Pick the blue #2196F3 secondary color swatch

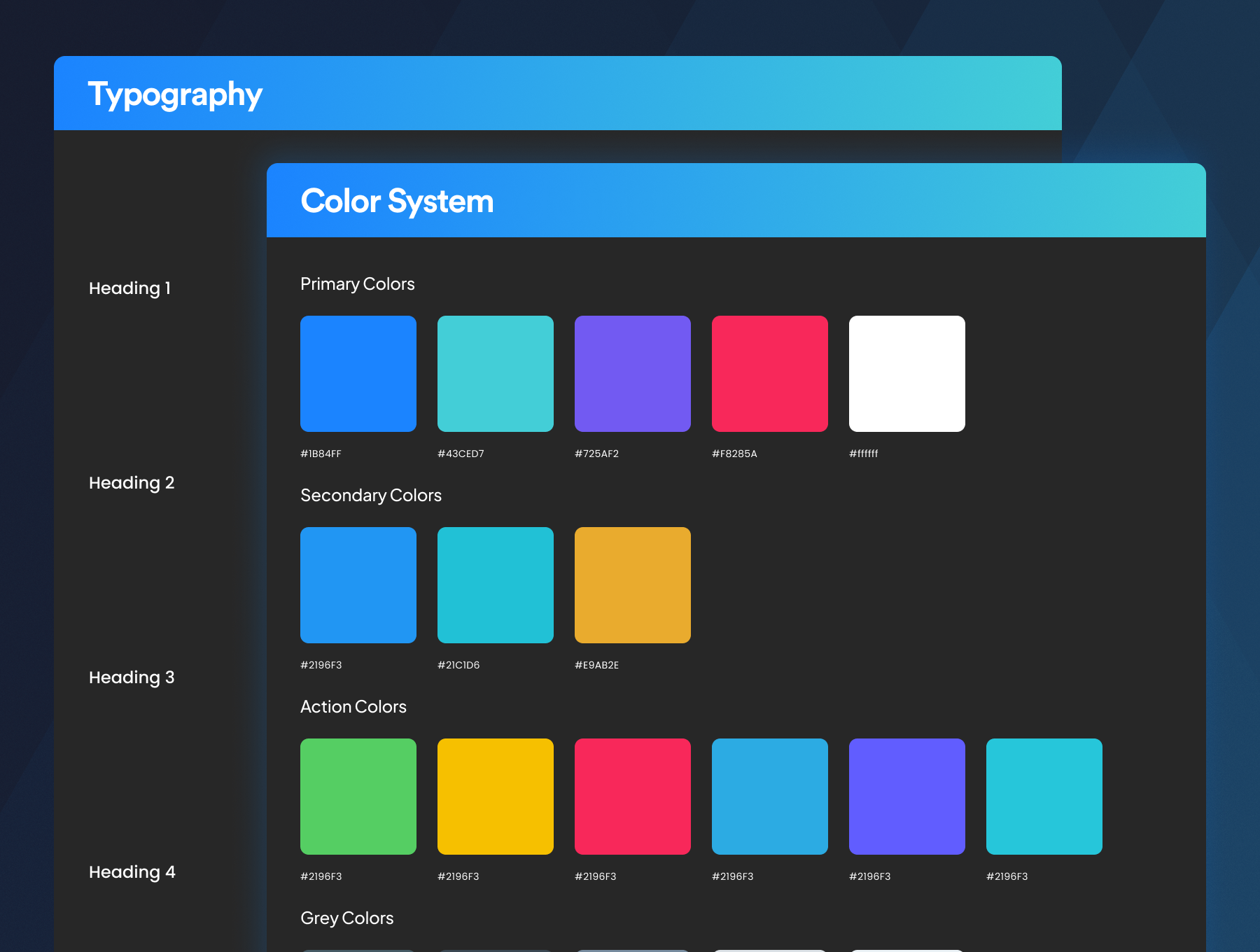coord(358,585)
